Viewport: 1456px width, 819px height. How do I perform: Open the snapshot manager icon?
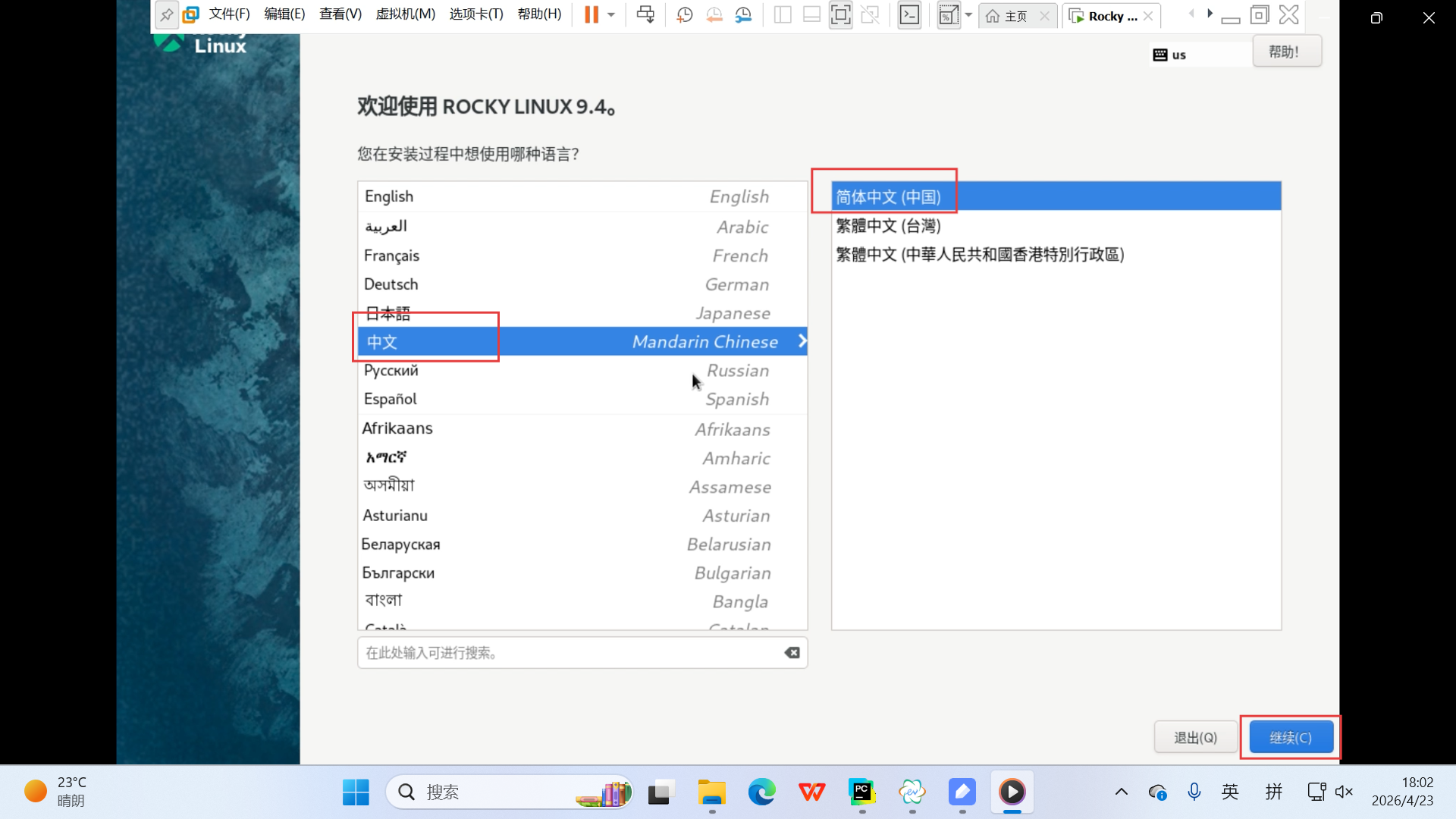click(x=743, y=14)
